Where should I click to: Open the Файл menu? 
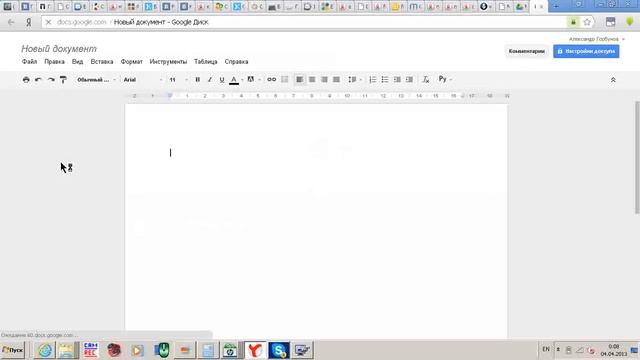pyautogui.click(x=29, y=62)
